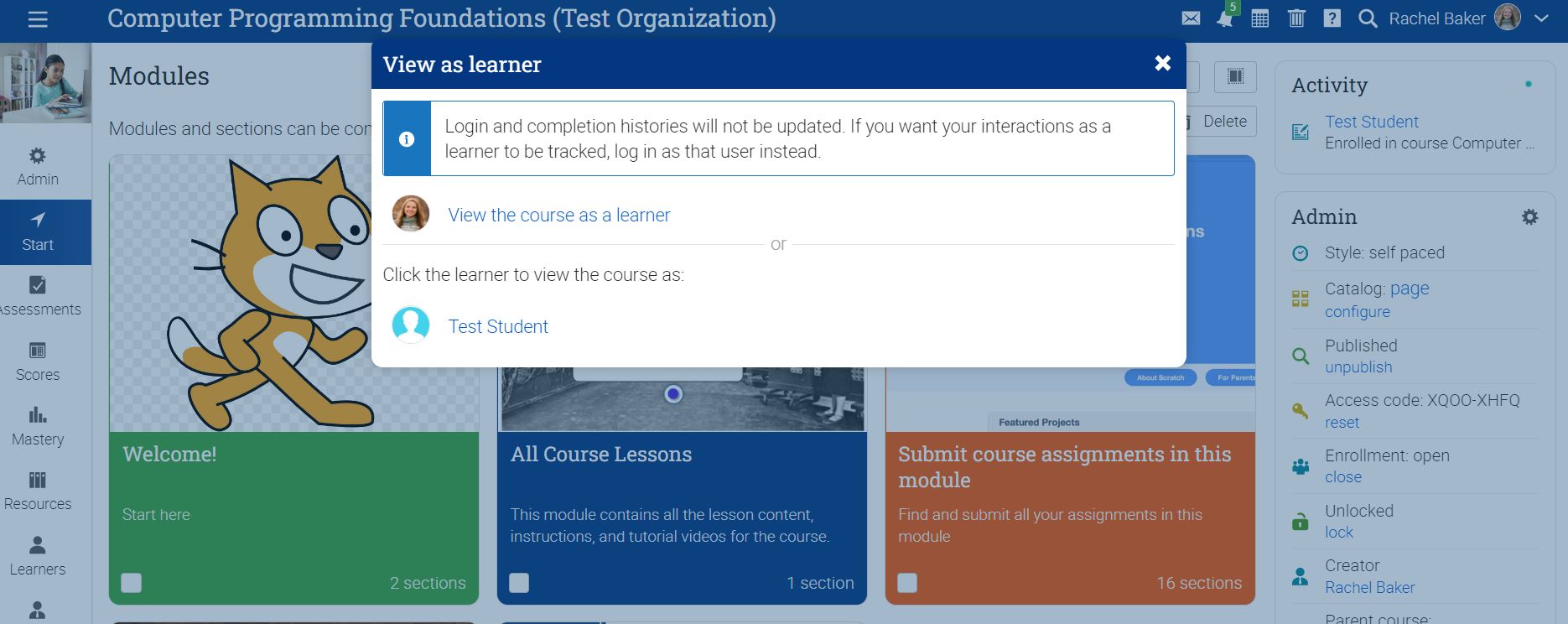Go to Scores in the sidebar
The width and height of the screenshot is (1568, 624).
(38, 361)
